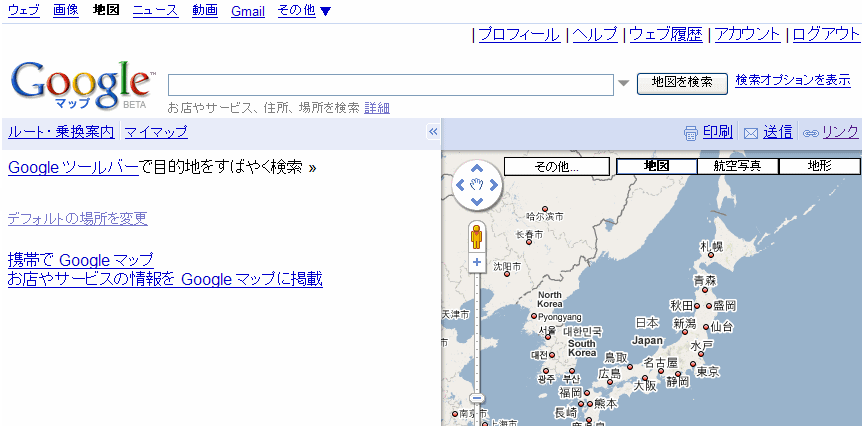
Task: Pan the map down with the arrow
Action: pyautogui.click(x=477, y=202)
